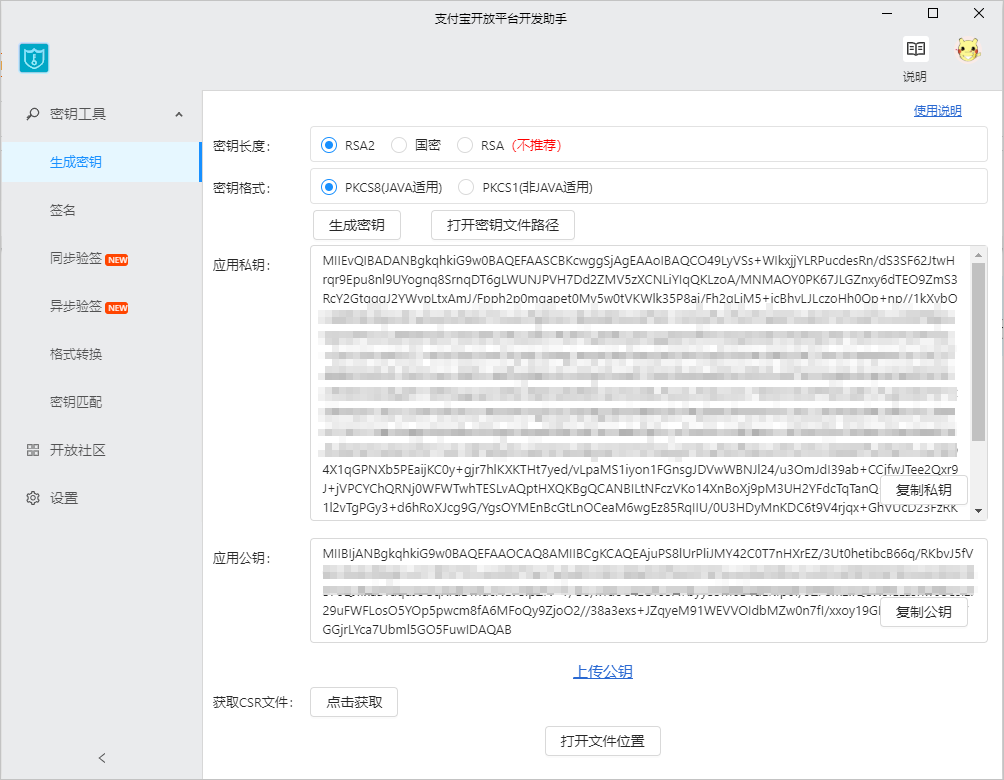
Task: Click the 打开文件位置 button
Action: tap(603, 742)
